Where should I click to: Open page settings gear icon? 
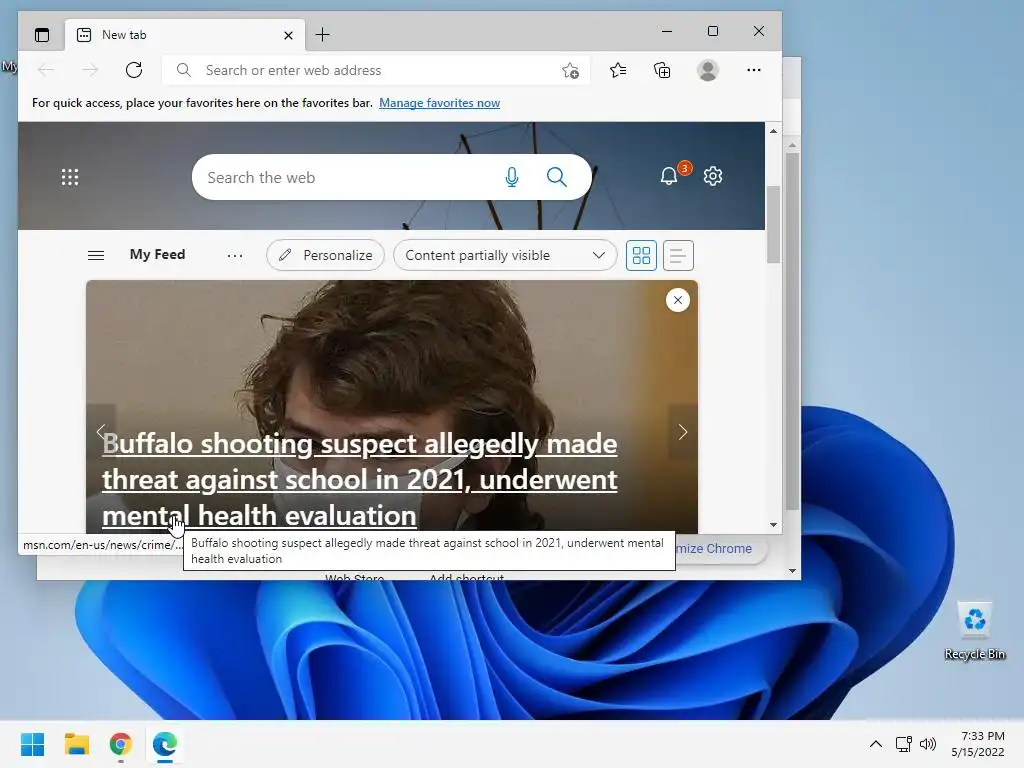coord(713,176)
